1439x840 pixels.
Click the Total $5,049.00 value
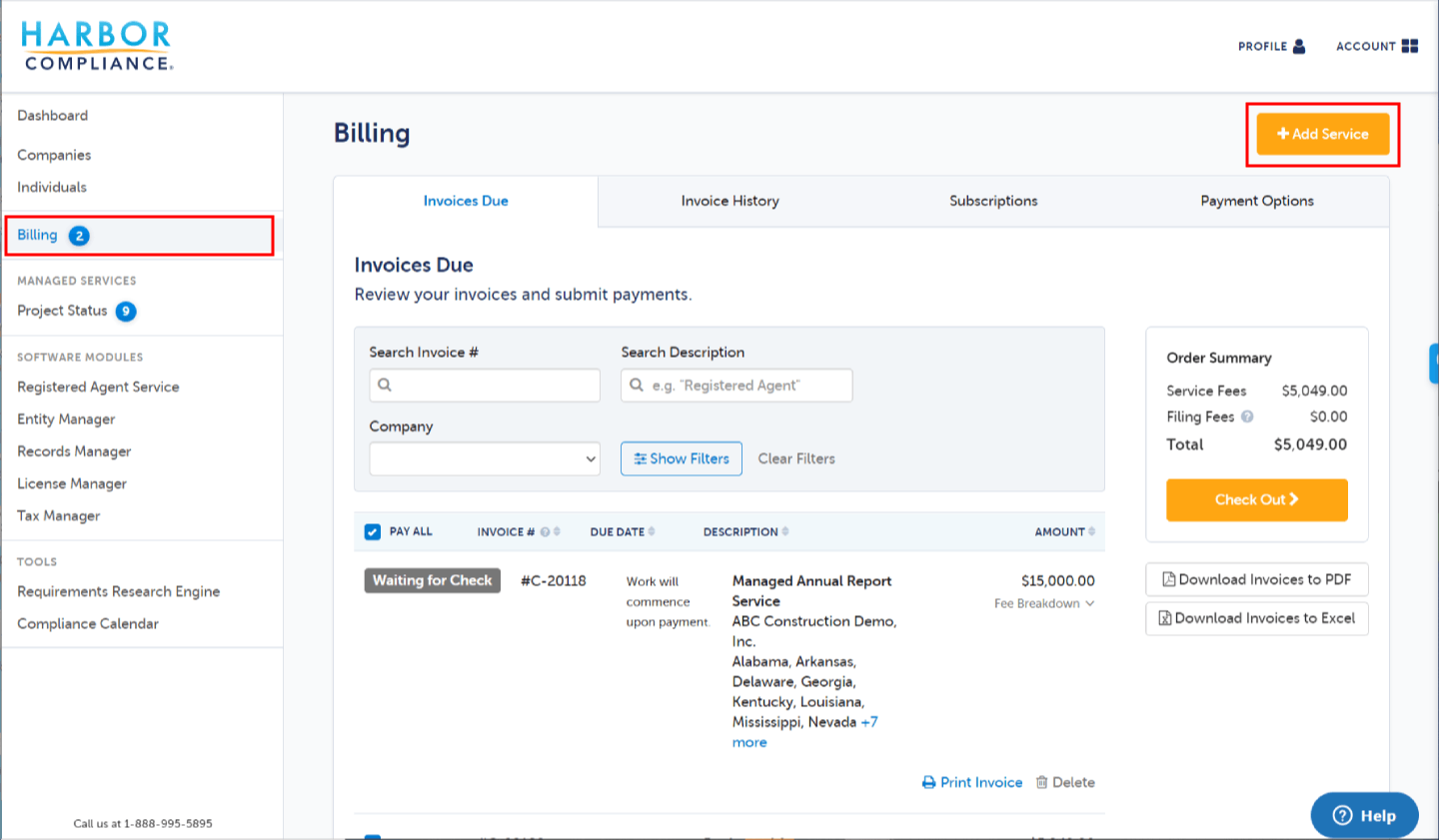pos(1310,445)
